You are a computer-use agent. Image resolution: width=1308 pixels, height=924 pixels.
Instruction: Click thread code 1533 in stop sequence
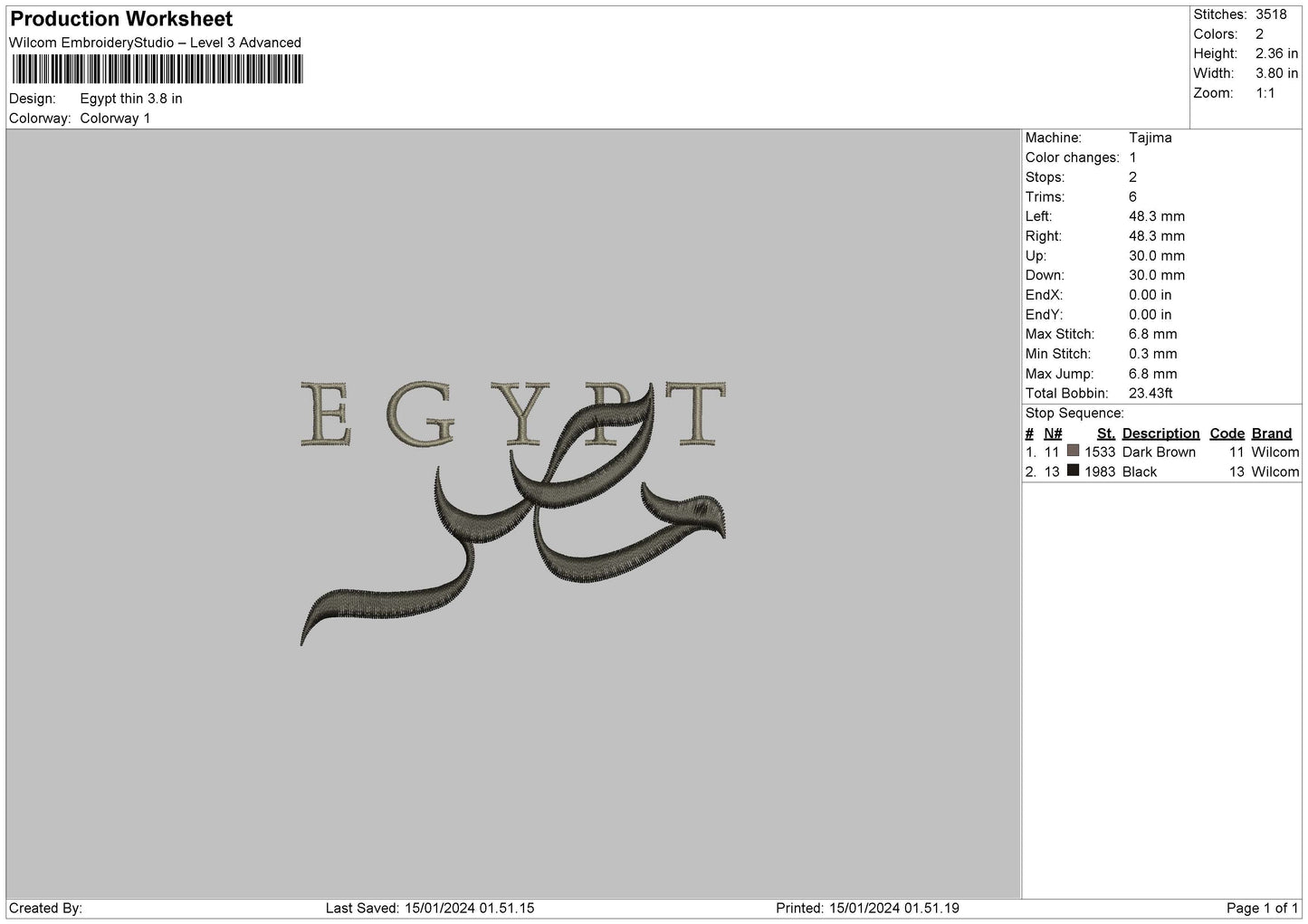(1100, 452)
